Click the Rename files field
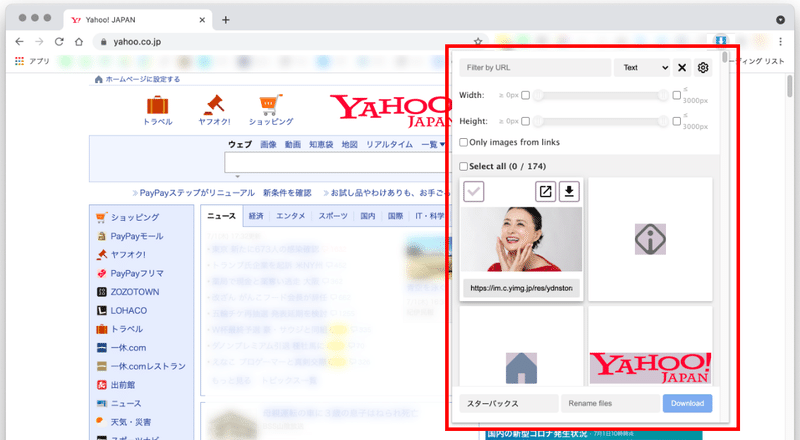Screen dimensions: 800x440 [610, 403]
